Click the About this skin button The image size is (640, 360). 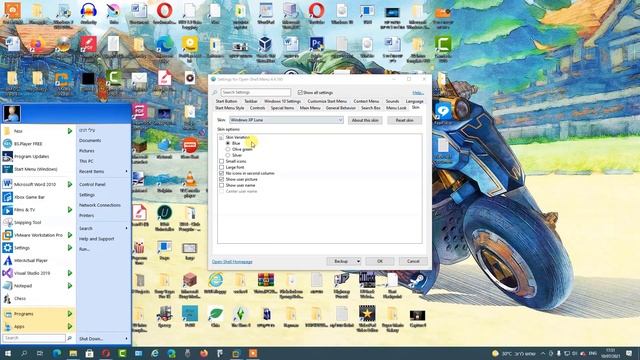pyautogui.click(x=365, y=120)
